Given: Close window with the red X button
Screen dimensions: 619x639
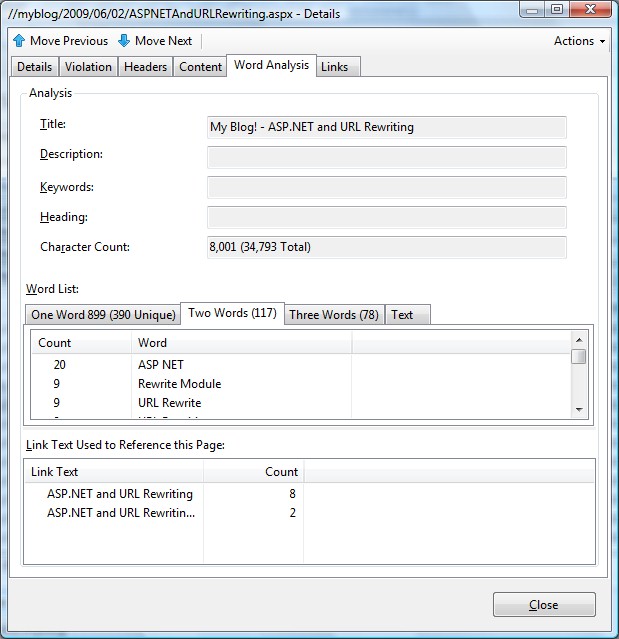Looking at the screenshot, I should 590,10.
